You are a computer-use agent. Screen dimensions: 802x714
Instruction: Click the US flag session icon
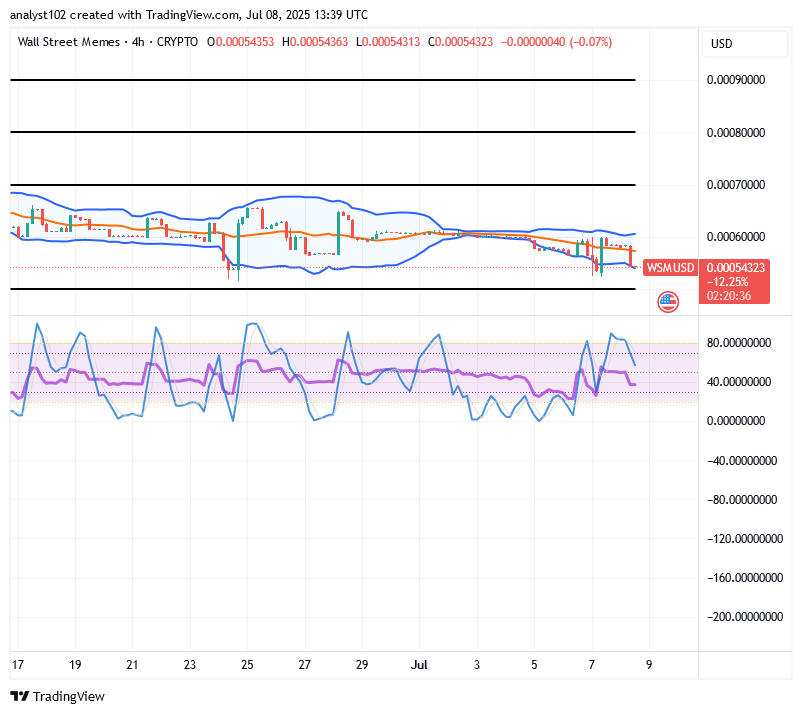(x=668, y=302)
